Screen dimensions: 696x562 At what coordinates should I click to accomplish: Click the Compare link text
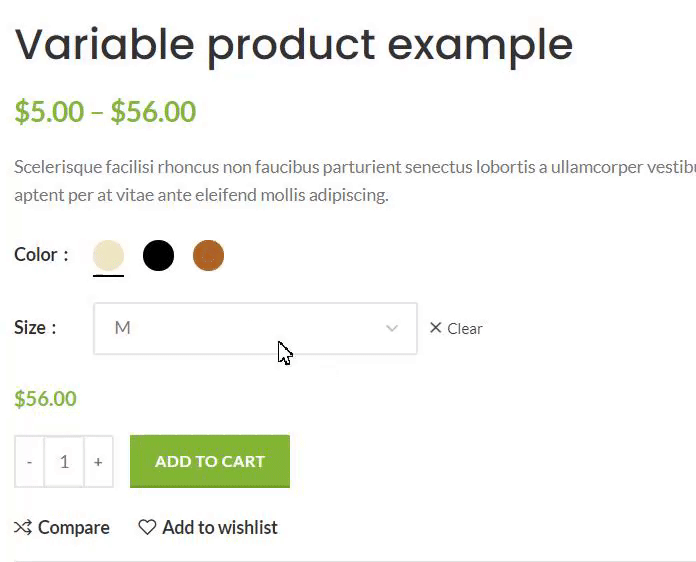tap(74, 527)
